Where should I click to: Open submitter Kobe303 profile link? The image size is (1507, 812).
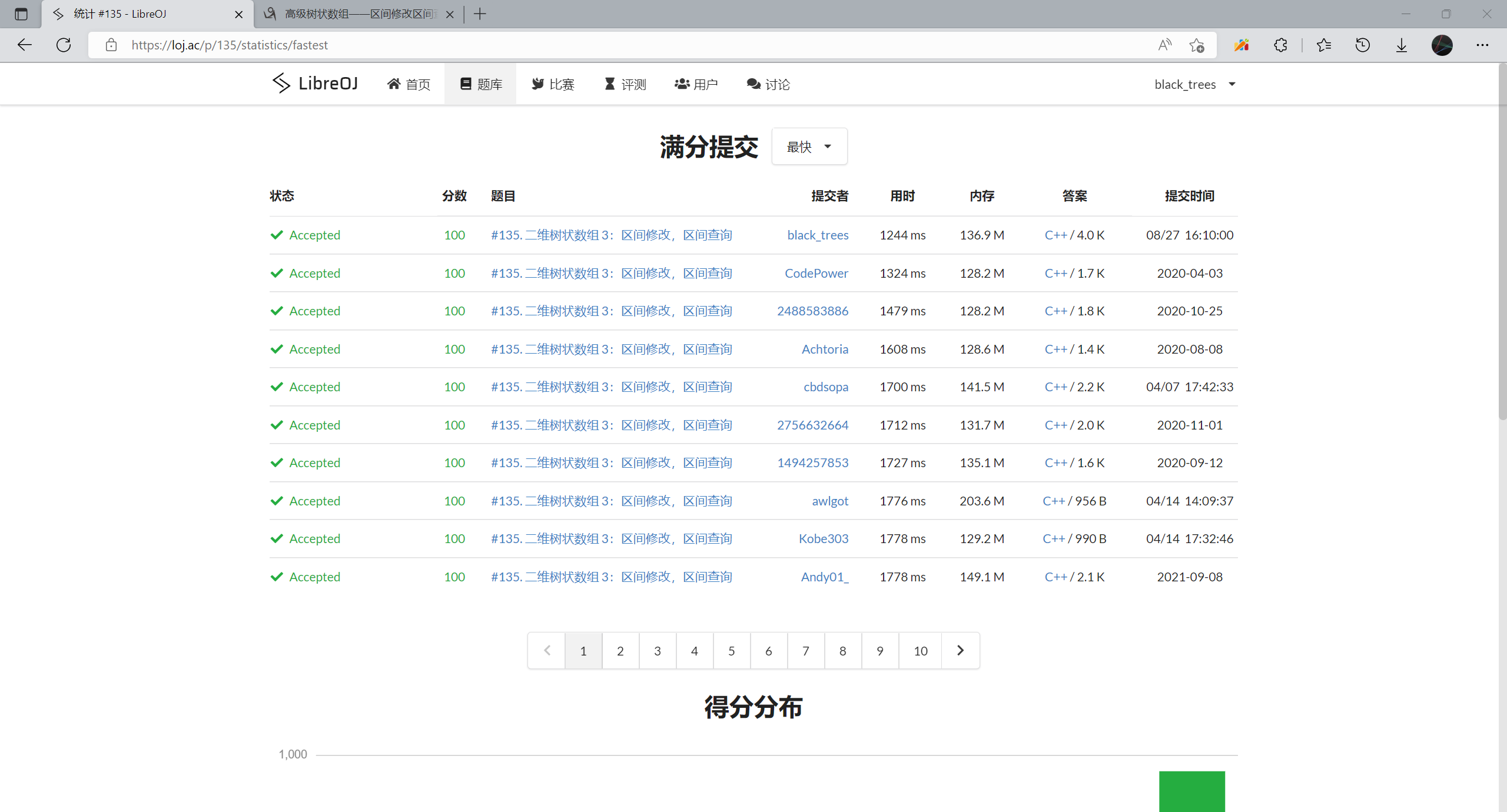pyautogui.click(x=824, y=538)
